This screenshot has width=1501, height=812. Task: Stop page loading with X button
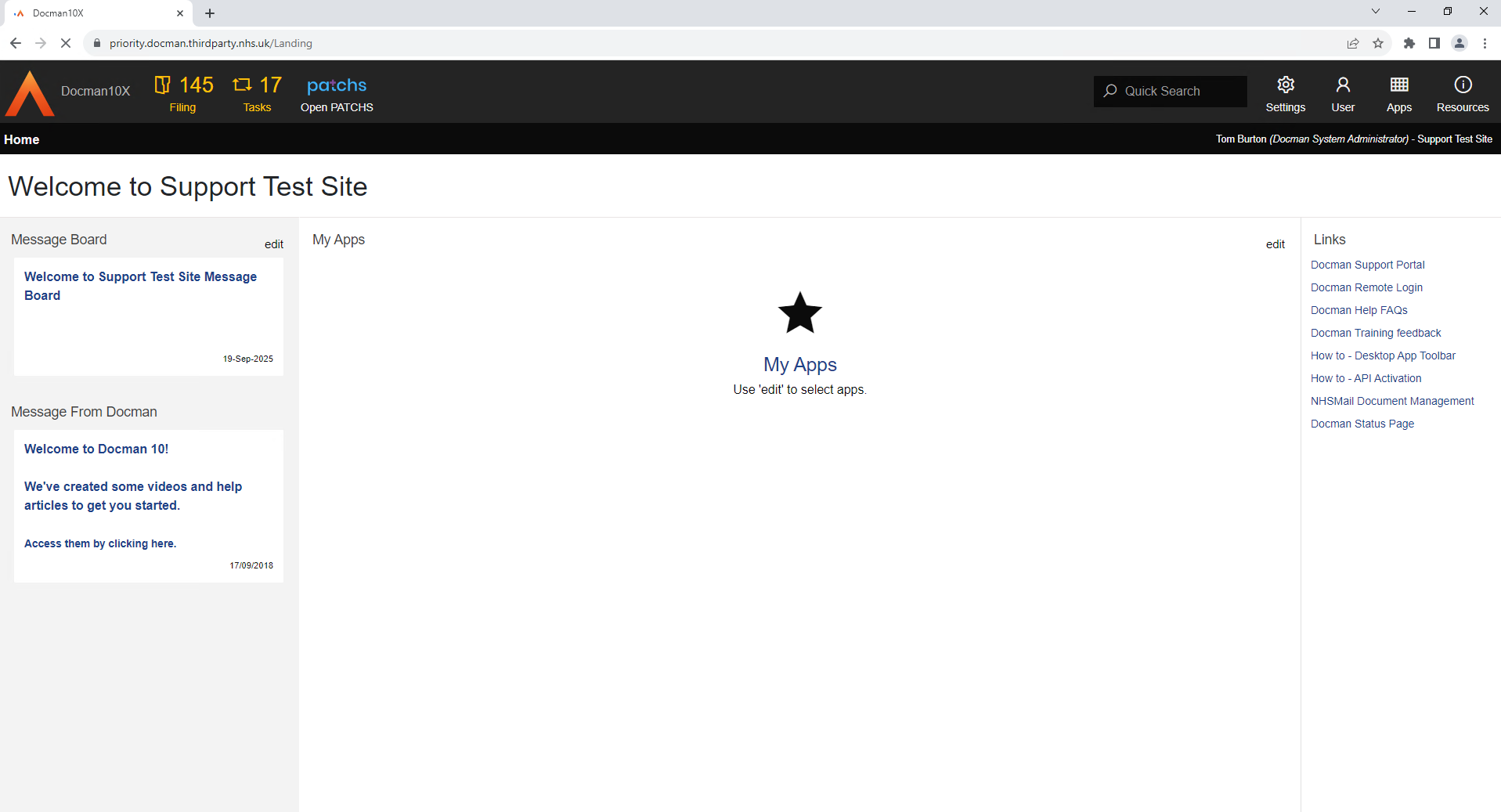[x=66, y=43]
